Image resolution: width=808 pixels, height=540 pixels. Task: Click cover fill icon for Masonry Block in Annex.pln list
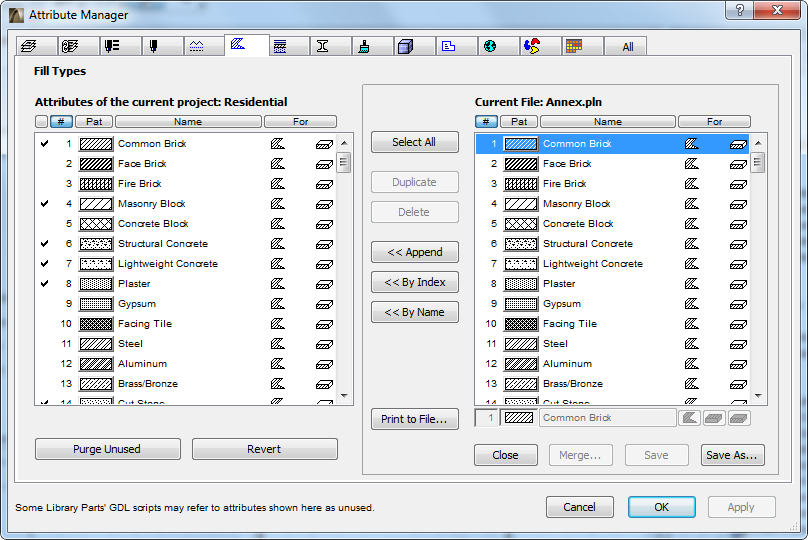738,205
